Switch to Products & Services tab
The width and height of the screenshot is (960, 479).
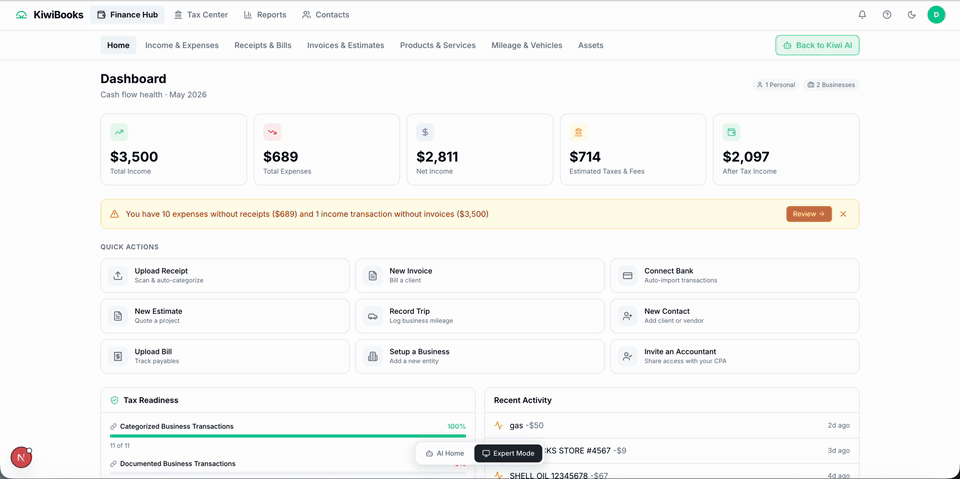click(438, 45)
